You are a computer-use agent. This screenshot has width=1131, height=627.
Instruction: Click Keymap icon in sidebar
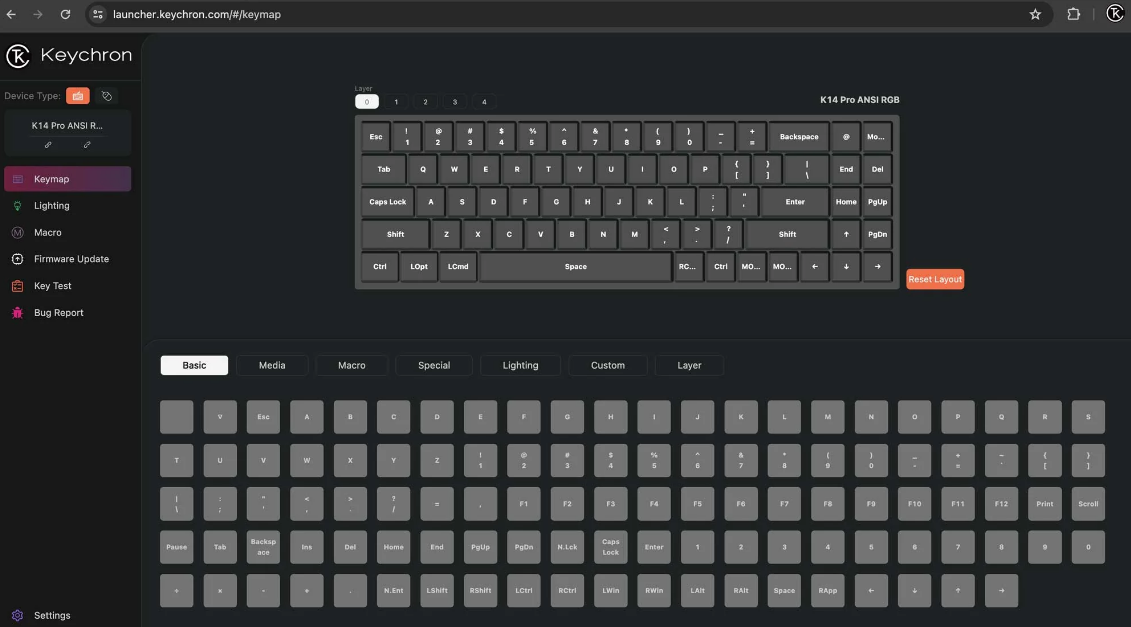18,179
